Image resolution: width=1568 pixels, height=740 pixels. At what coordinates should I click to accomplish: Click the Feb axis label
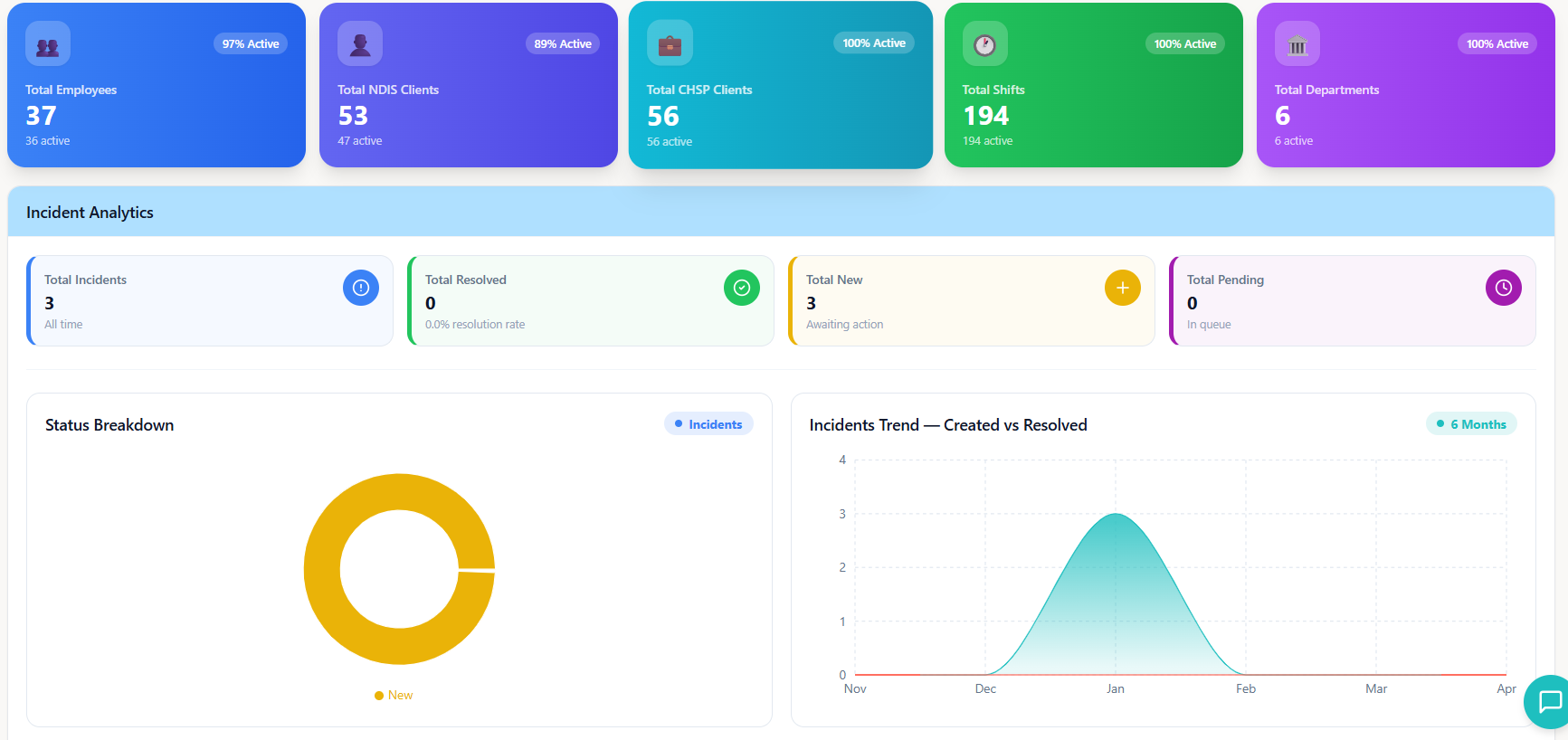click(x=1246, y=689)
